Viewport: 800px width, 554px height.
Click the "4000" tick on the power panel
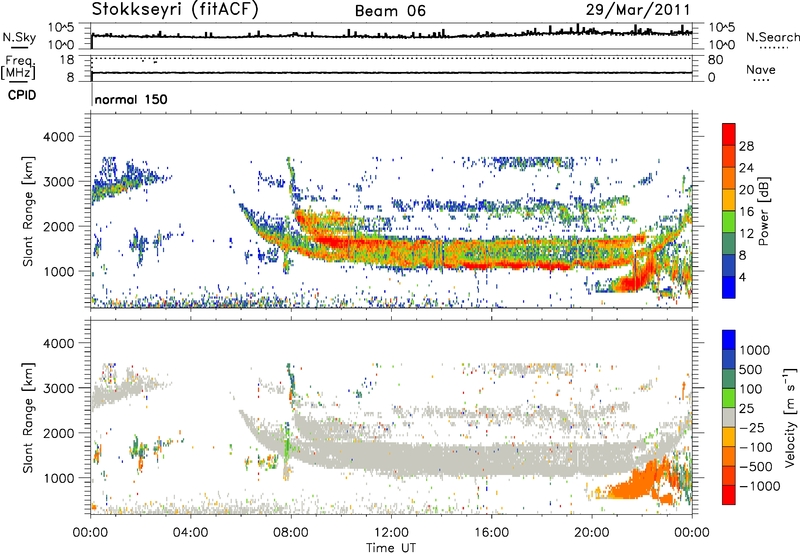[58, 137]
